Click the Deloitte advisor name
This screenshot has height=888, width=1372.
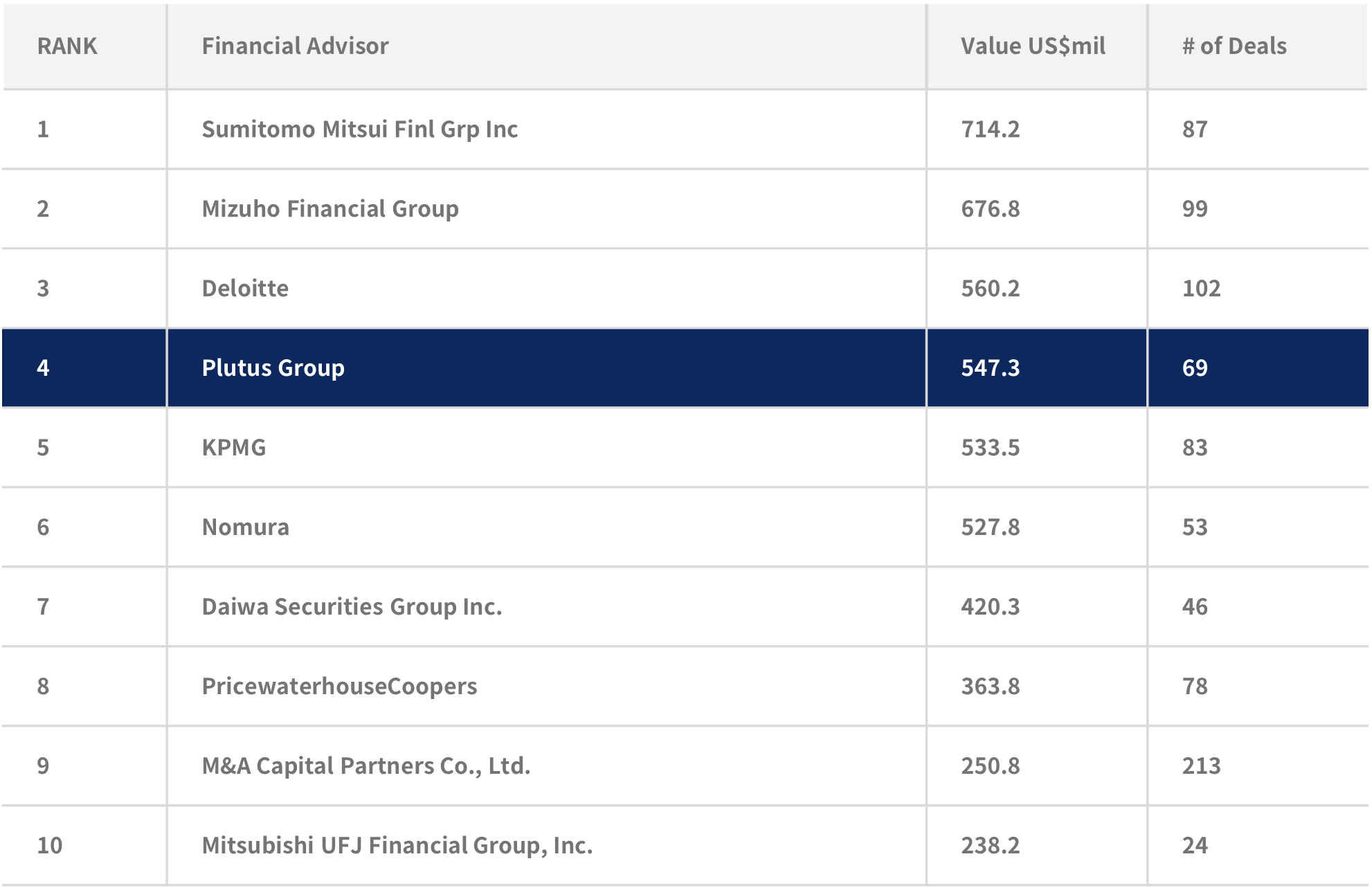[x=245, y=289]
